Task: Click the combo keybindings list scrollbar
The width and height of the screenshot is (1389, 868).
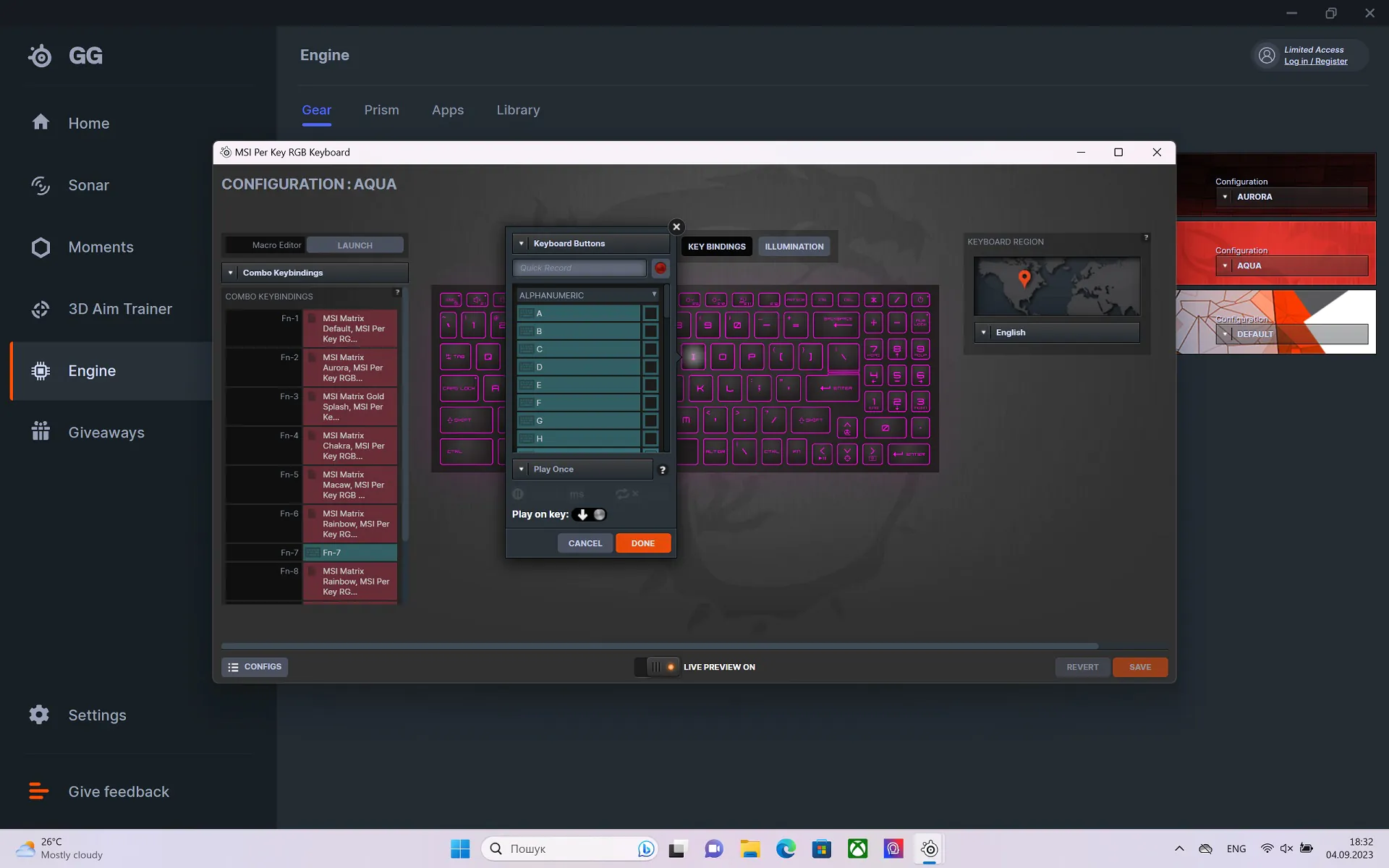Action: [x=405, y=416]
